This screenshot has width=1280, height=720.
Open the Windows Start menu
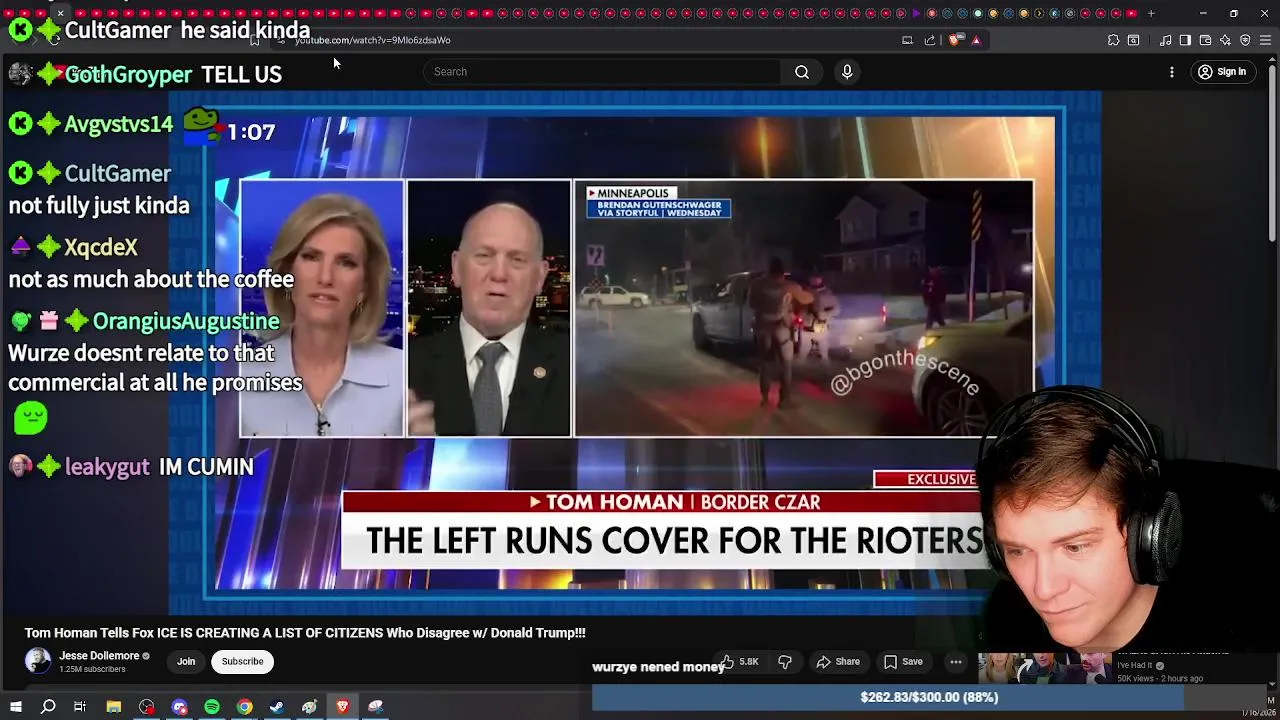16,707
